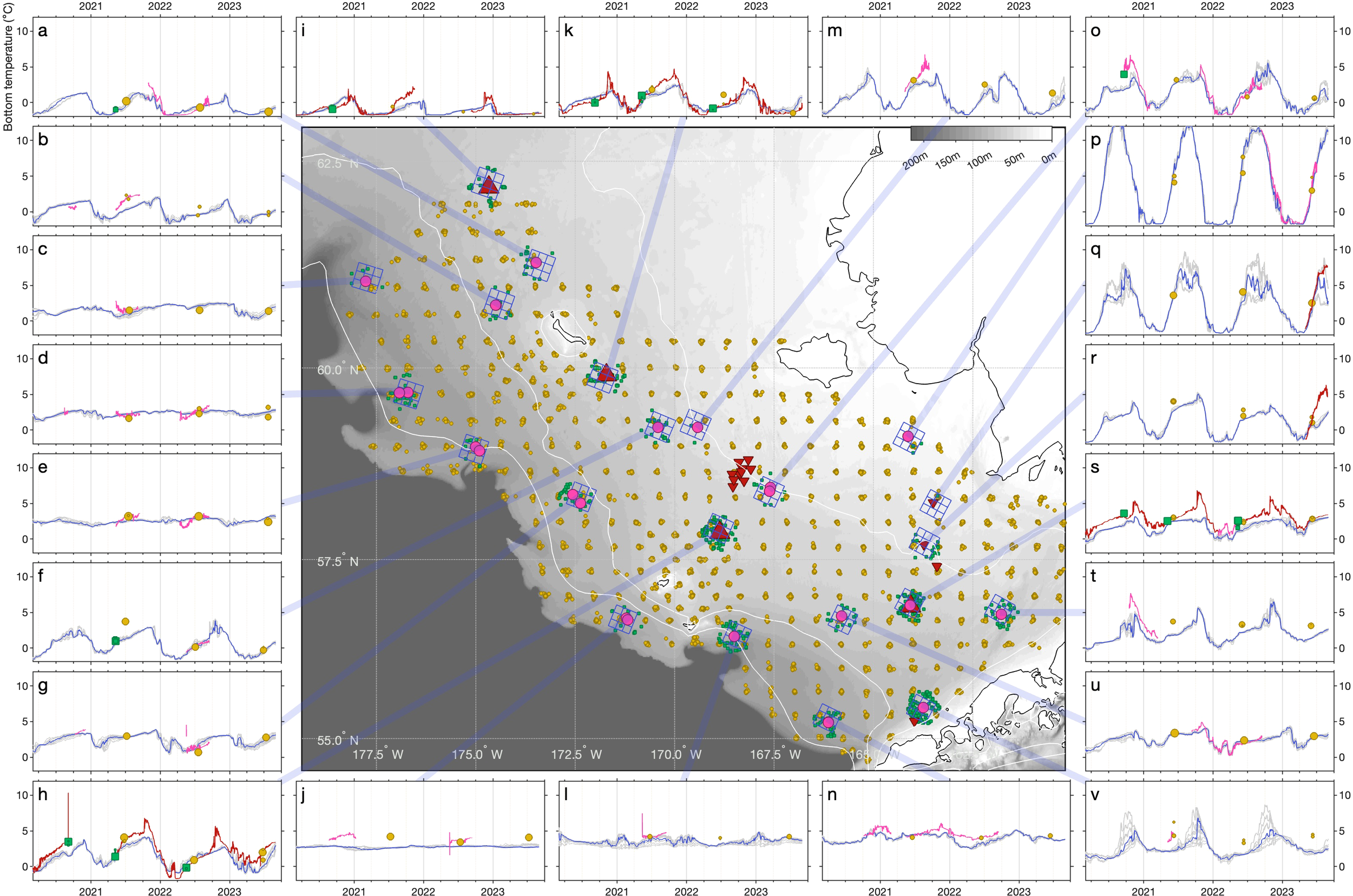1353x896 pixels.
Task: Click the depth colorbar gradient
Action: (x=980, y=134)
